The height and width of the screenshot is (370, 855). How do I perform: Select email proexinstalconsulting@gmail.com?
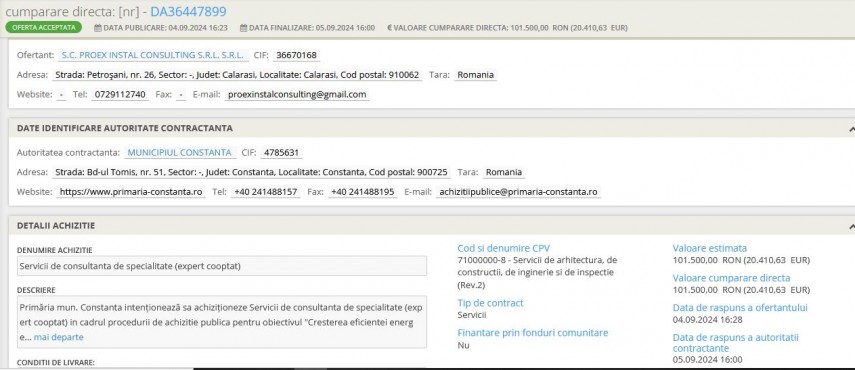(297, 94)
